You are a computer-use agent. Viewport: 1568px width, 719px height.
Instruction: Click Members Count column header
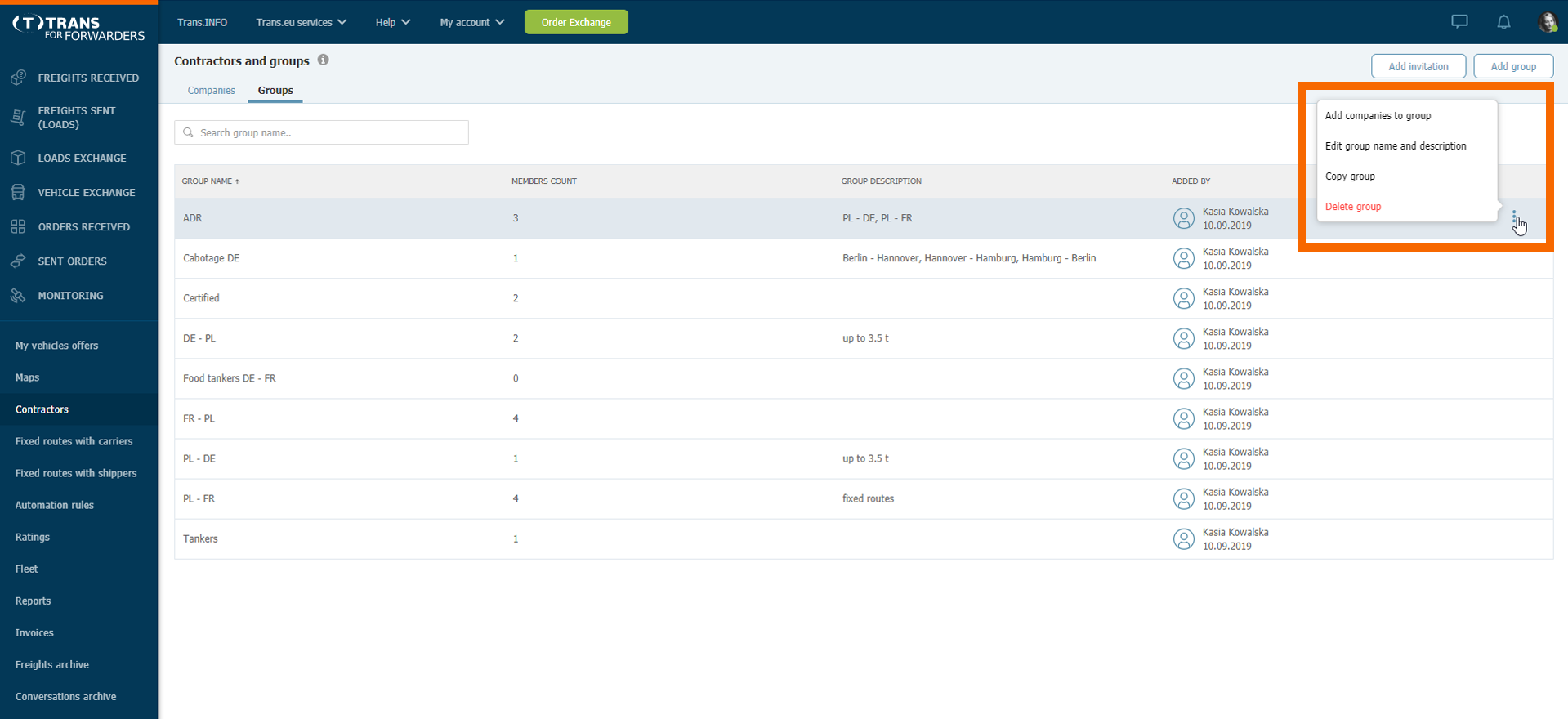(x=544, y=181)
